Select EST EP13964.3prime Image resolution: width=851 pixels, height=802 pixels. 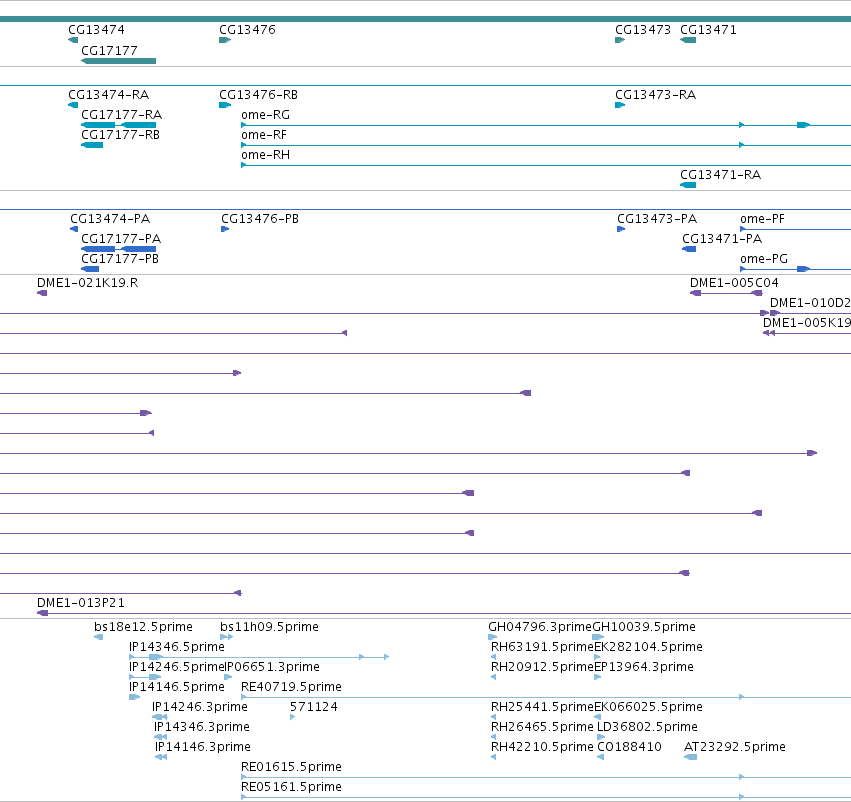coord(644,667)
